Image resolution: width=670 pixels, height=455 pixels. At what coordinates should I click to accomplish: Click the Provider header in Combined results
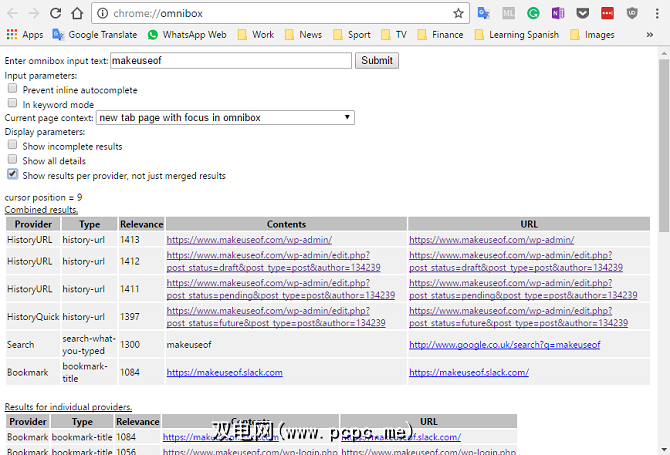tap(33, 224)
